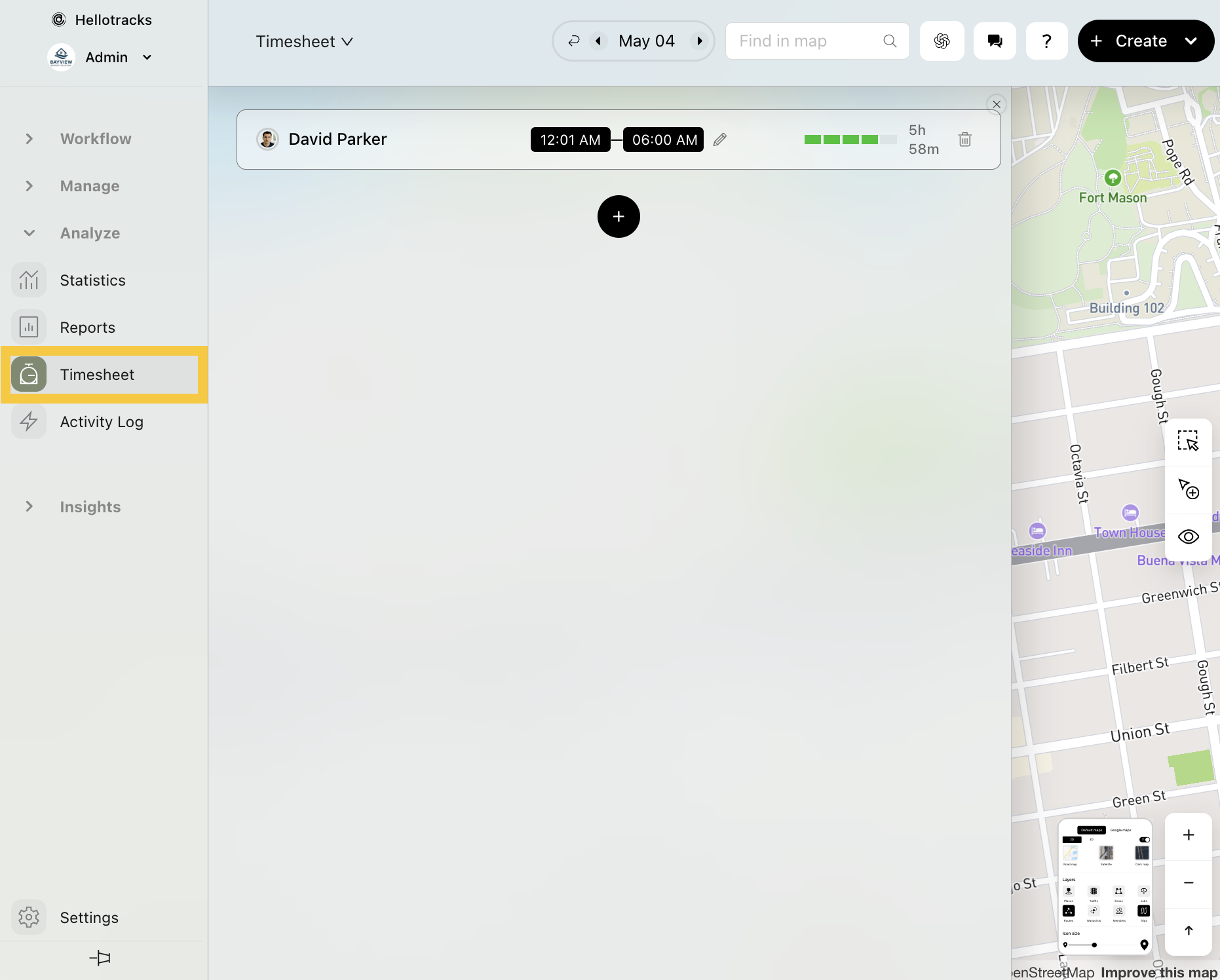Click the Seaside Inn hotel marker
Viewport: 1220px width, 980px height.
click(x=1037, y=530)
